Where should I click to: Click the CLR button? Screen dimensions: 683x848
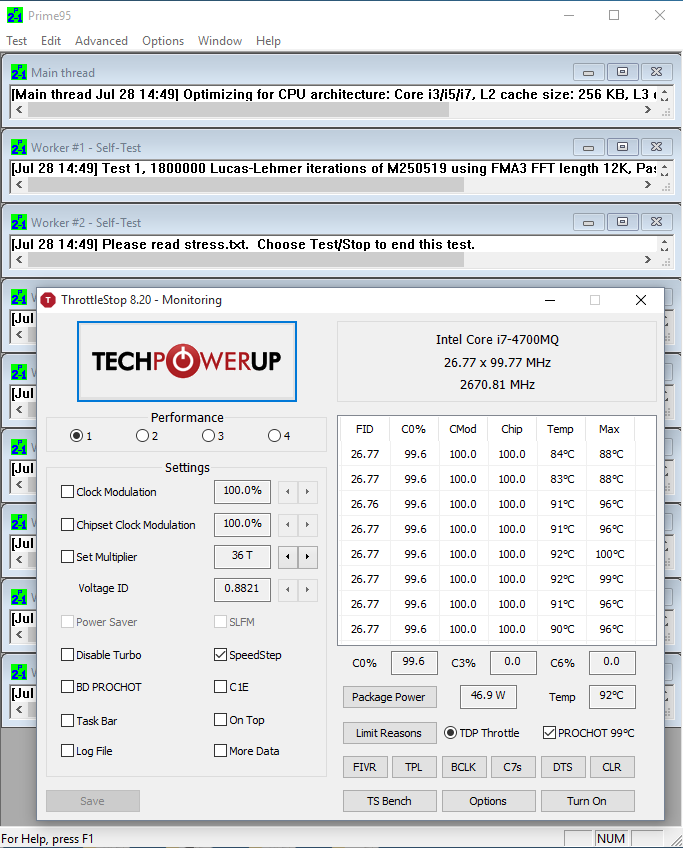[612, 767]
